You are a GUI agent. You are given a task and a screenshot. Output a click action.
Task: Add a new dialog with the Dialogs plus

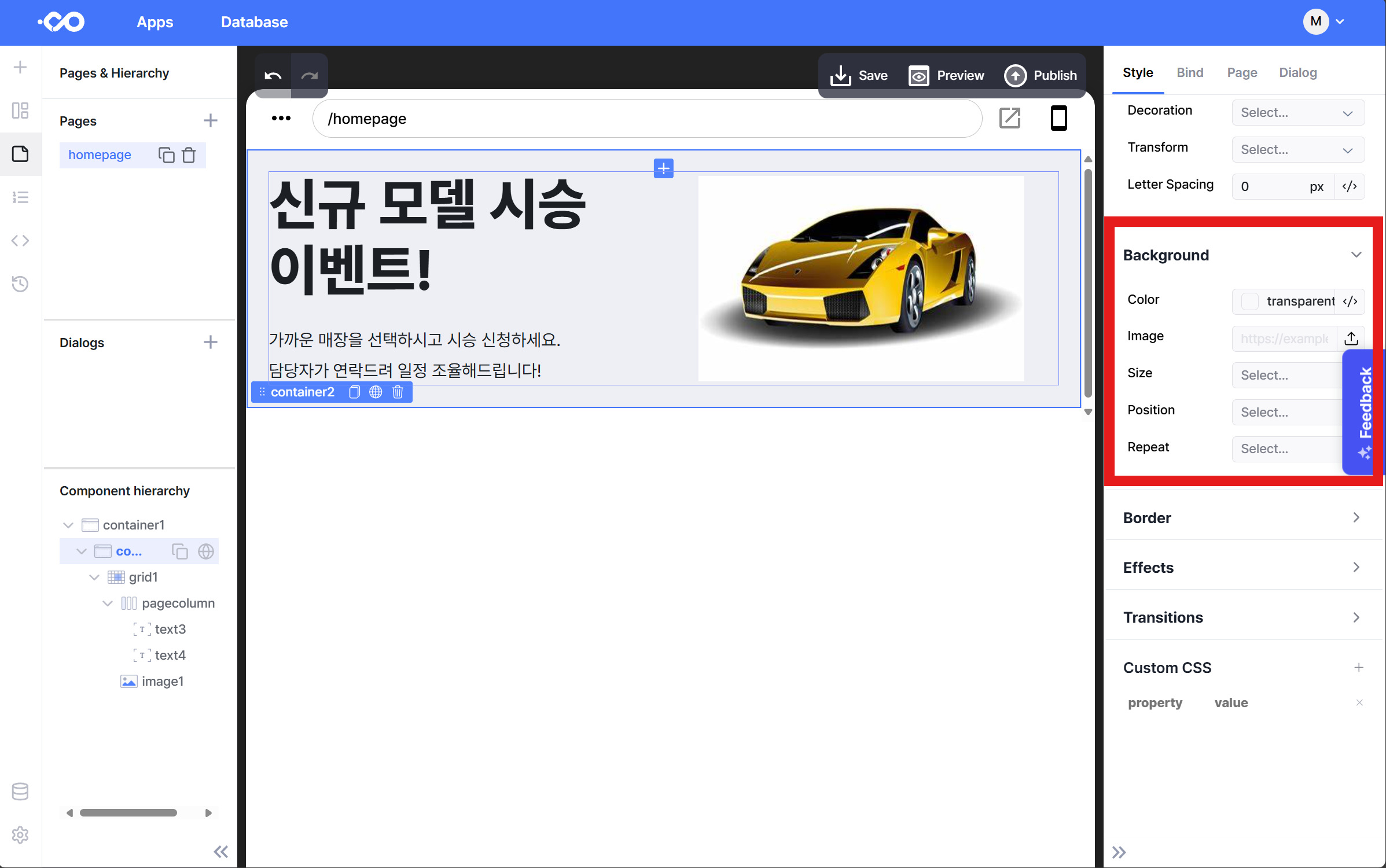pyautogui.click(x=211, y=342)
